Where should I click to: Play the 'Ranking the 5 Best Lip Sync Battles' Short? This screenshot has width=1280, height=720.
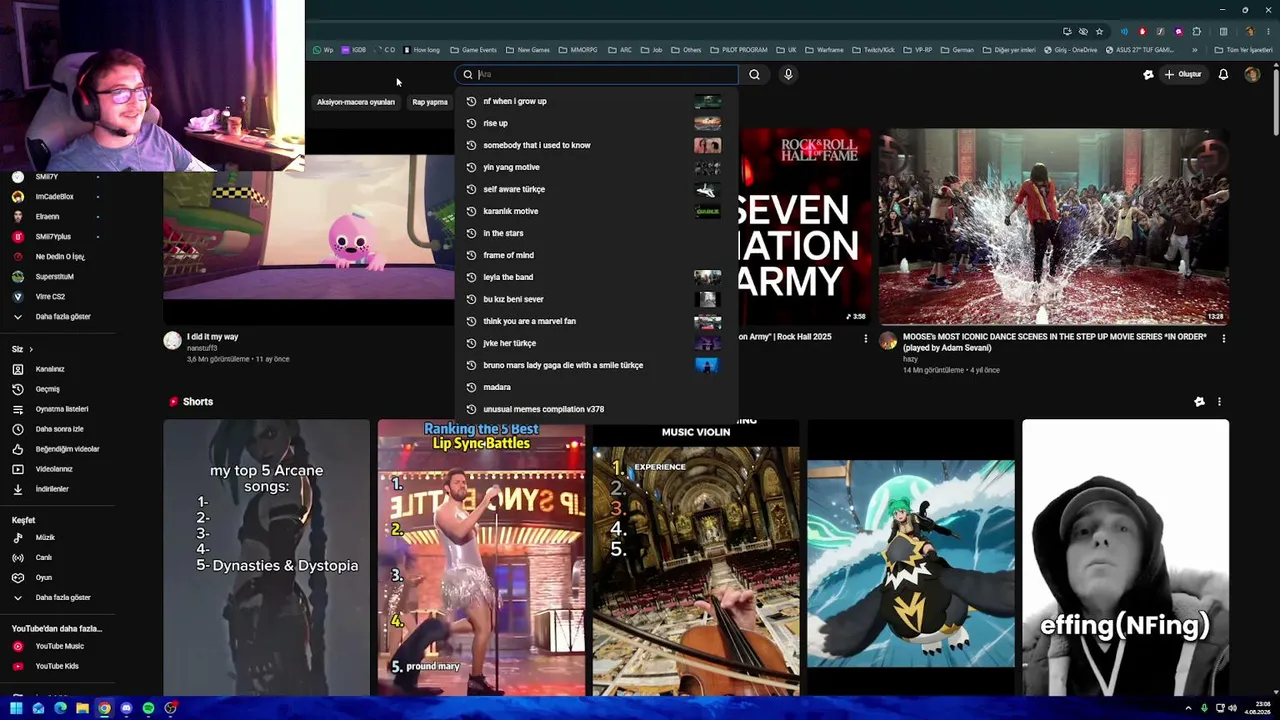[x=481, y=557]
